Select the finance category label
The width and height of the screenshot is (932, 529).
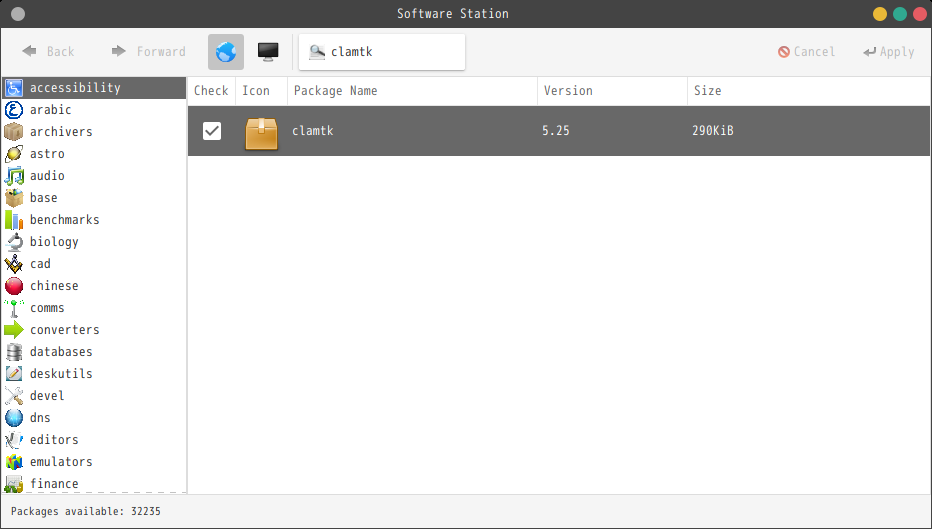coord(54,484)
